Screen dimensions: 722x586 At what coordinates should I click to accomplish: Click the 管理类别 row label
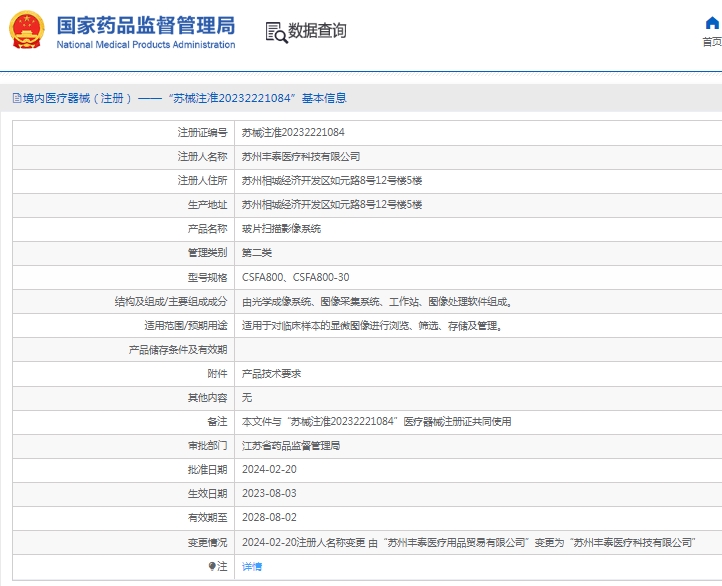207,253
